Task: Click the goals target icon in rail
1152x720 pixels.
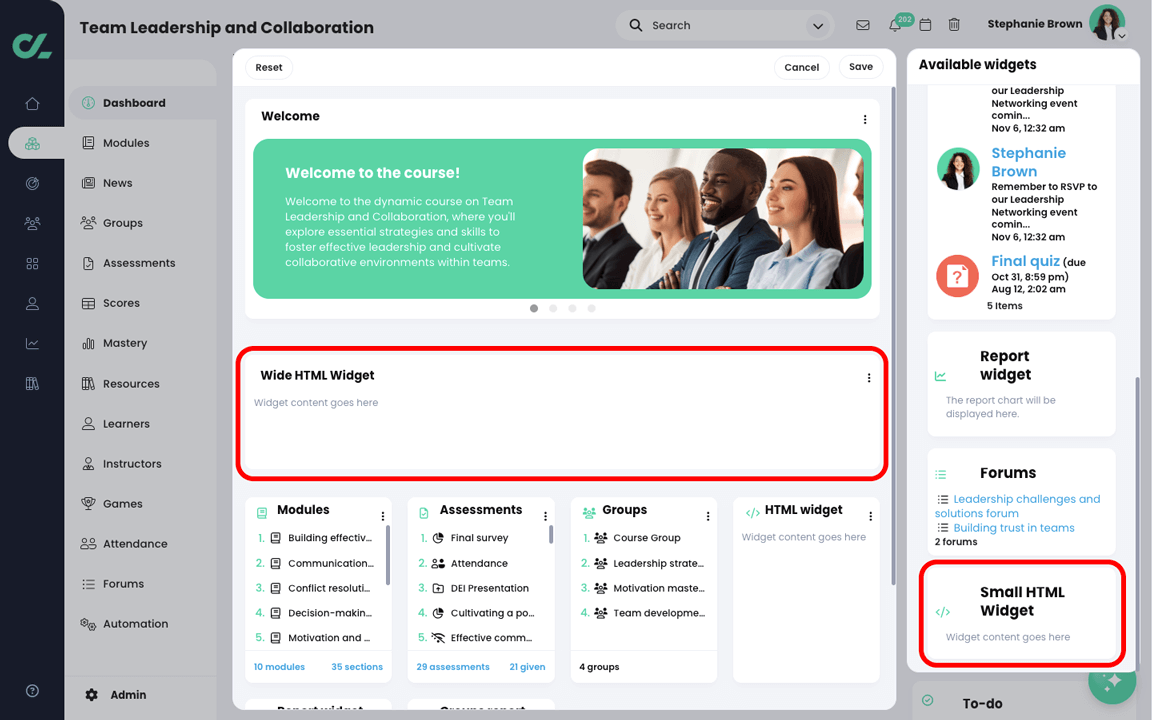Action: click(32, 184)
